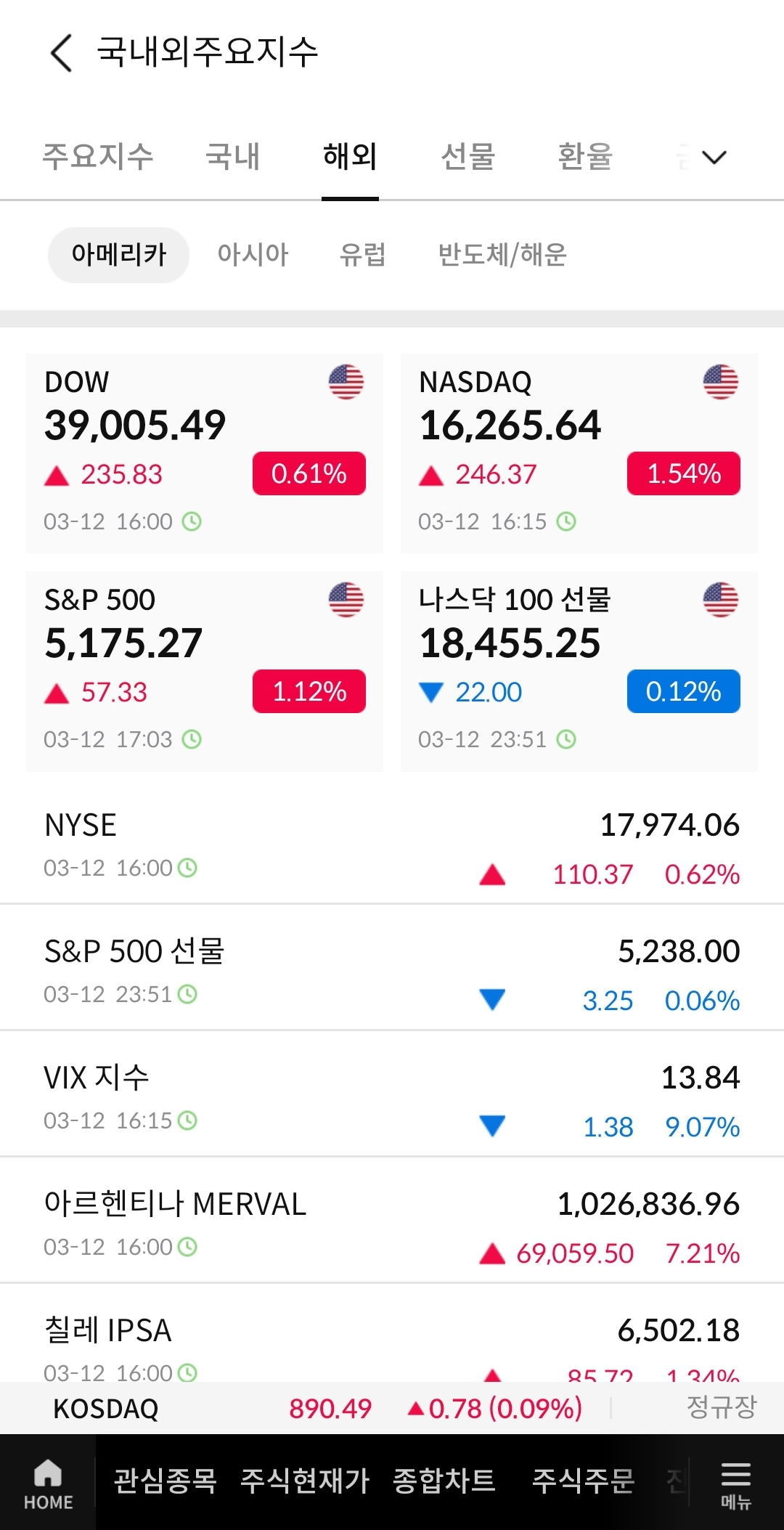Open the 아르헨티나 MERVAL index row

[392, 1221]
